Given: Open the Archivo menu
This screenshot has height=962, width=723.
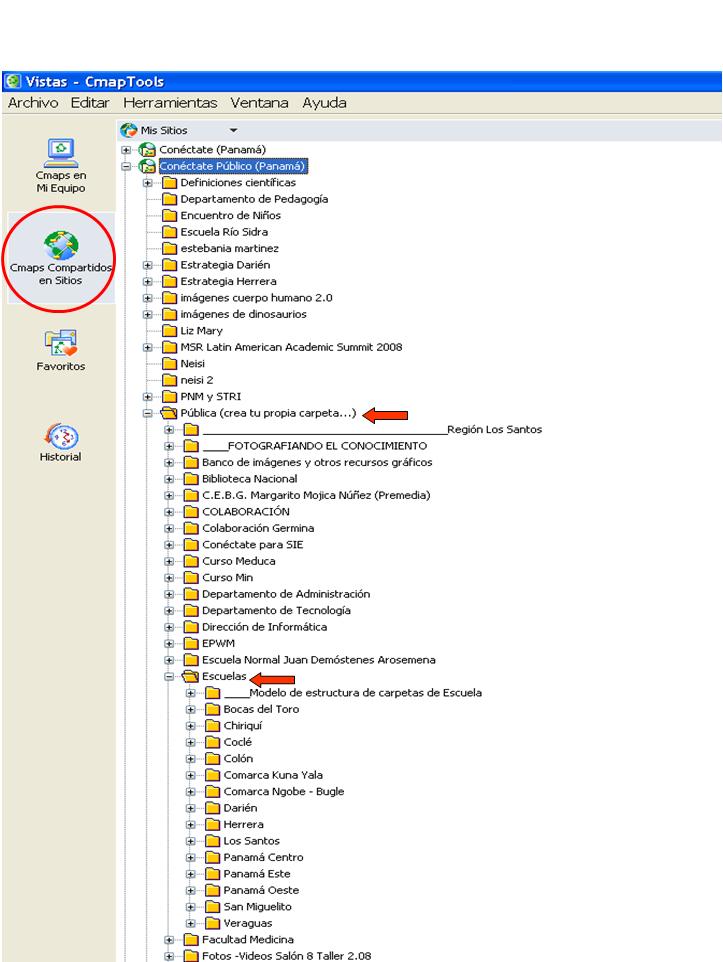Looking at the screenshot, I should coord(33,103).
